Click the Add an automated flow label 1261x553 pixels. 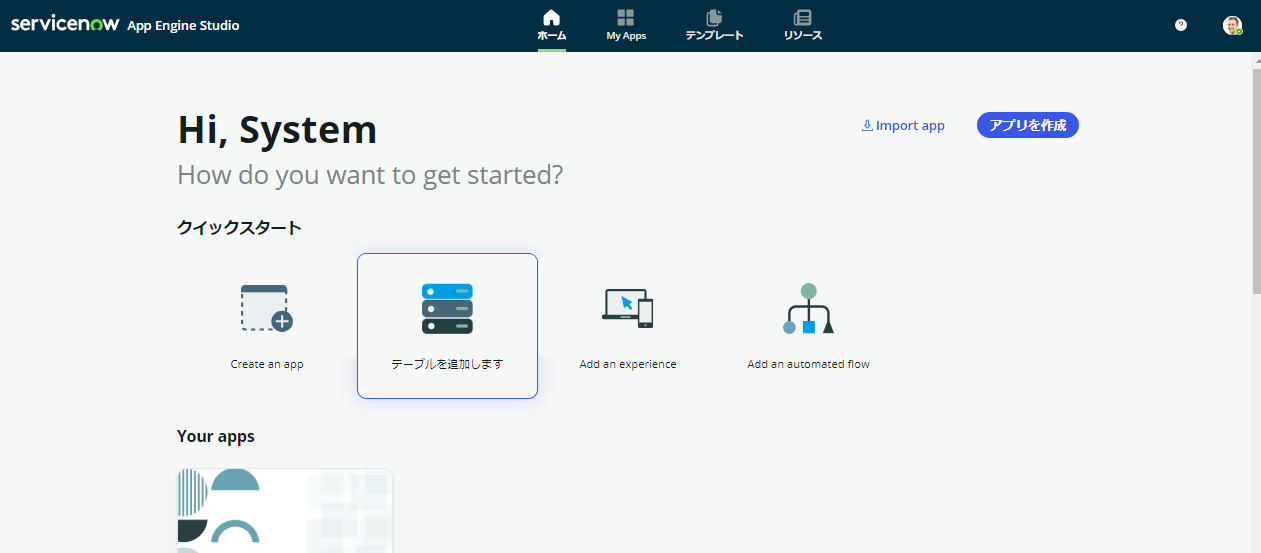(x=808, y=365)
